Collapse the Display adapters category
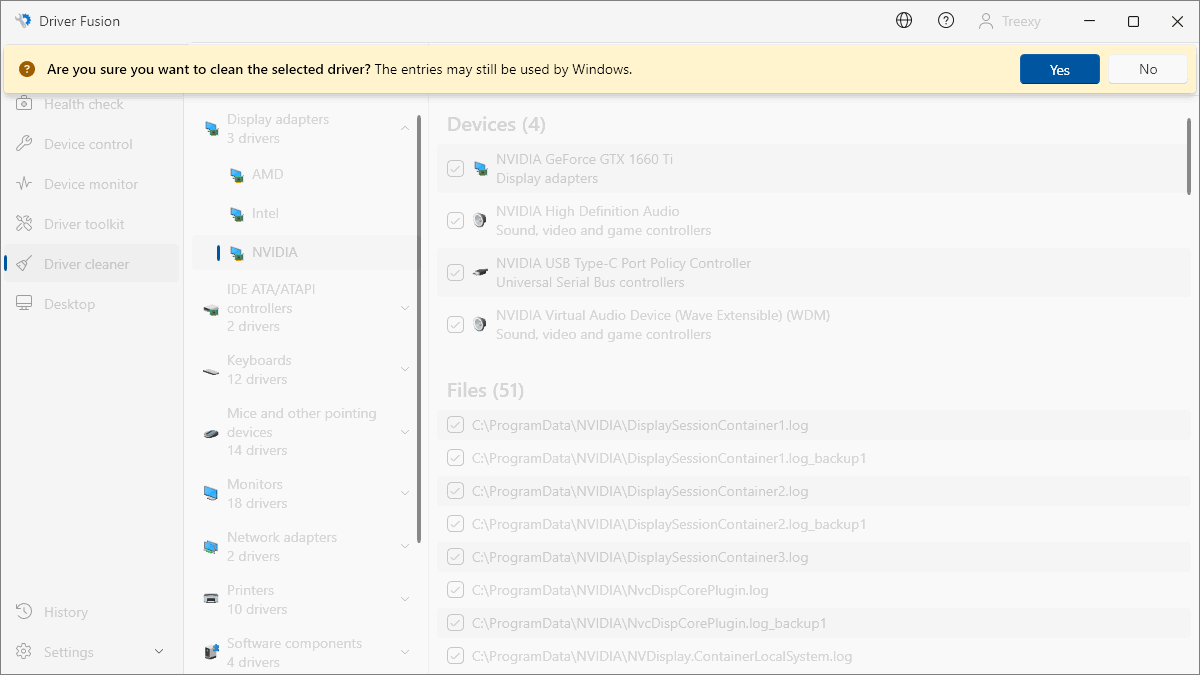The height and width of the screenshot is (675, 1200). 405,128
